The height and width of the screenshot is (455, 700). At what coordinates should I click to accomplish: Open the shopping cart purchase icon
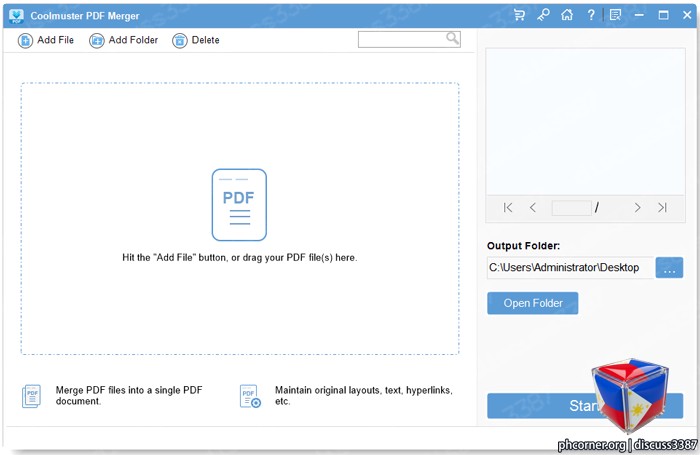[x=519, y=15]
